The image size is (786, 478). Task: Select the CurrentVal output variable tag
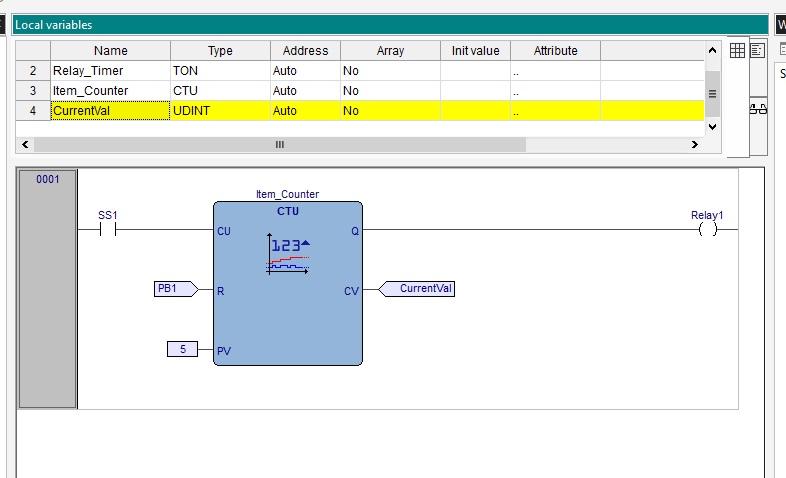pos(417,289)
